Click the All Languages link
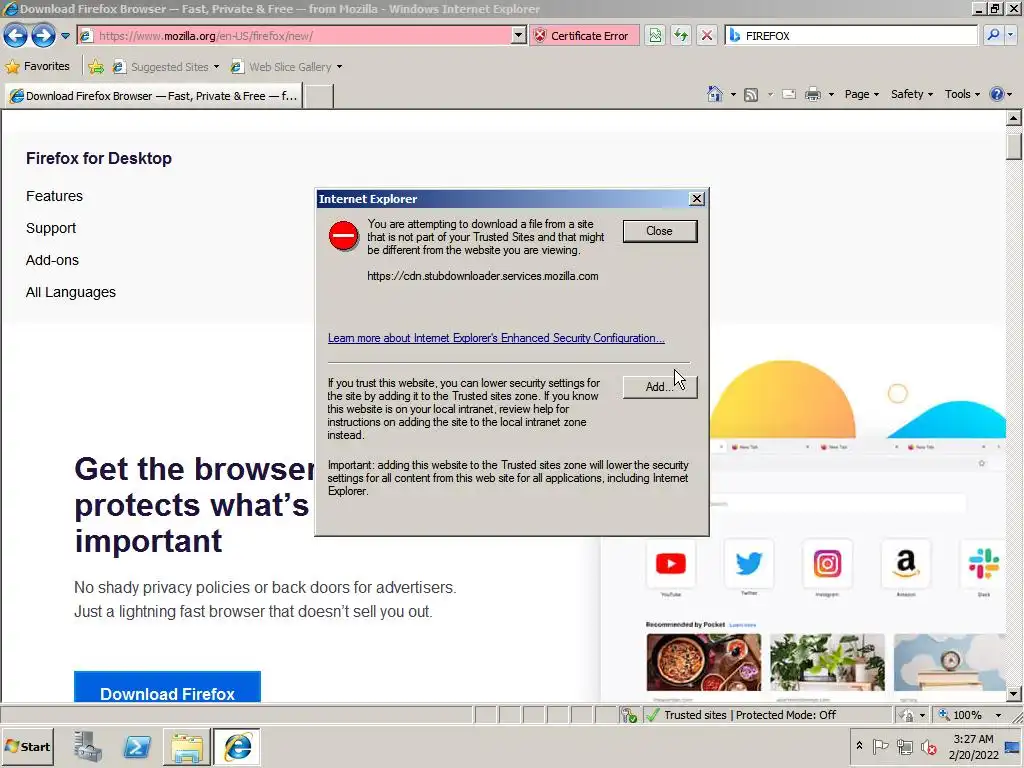Screen dimensions: 1024x768 click(71, 292)
